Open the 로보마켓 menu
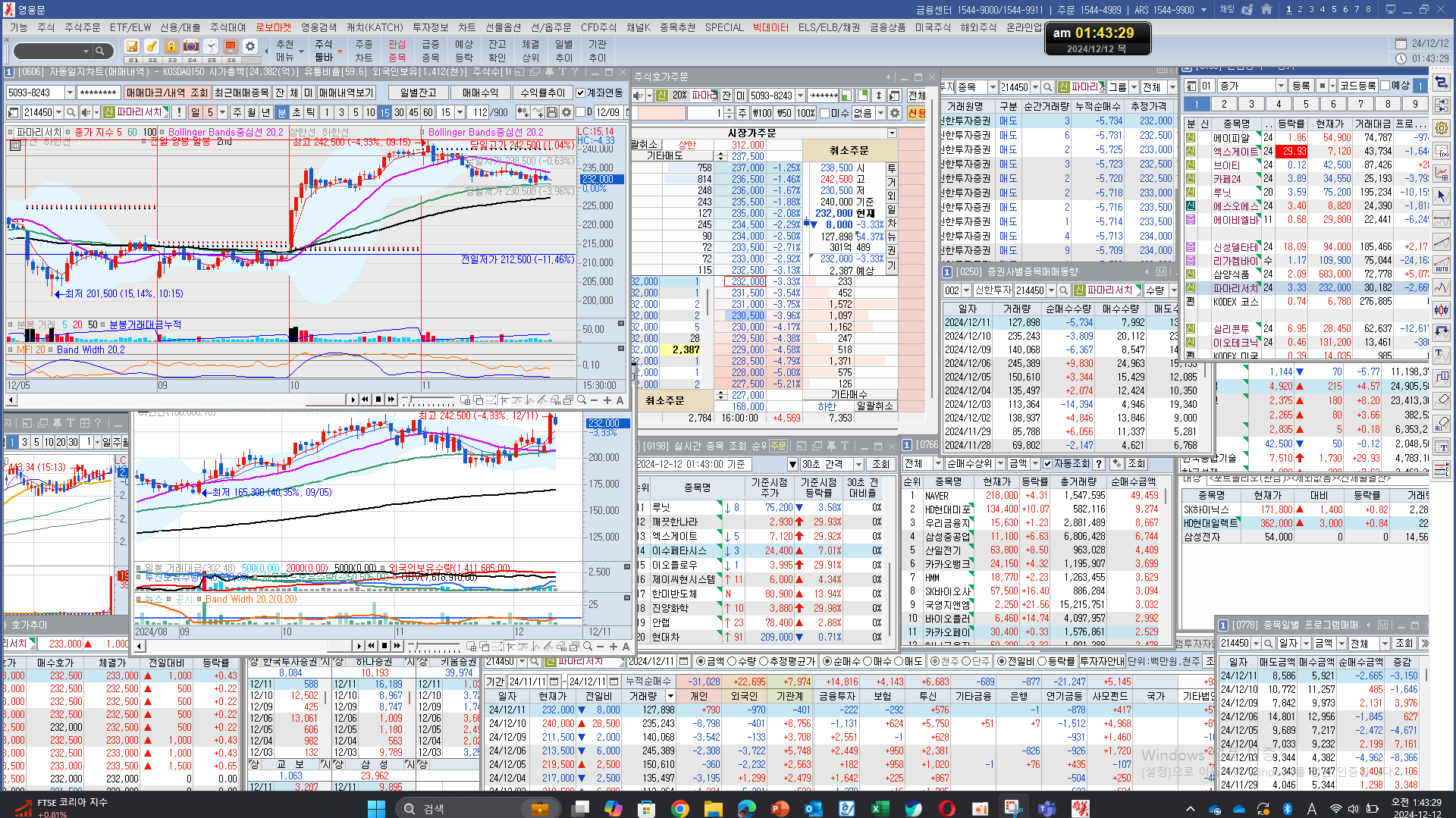Image resolution: width=1456 pixels, height=818 pixels. 273,27
